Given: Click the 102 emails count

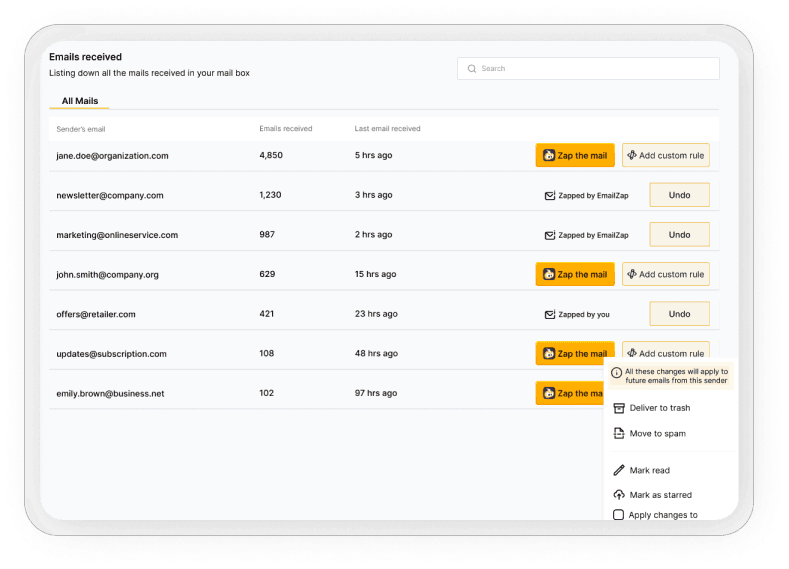Looking at the screenshot, I should [267, 393].
